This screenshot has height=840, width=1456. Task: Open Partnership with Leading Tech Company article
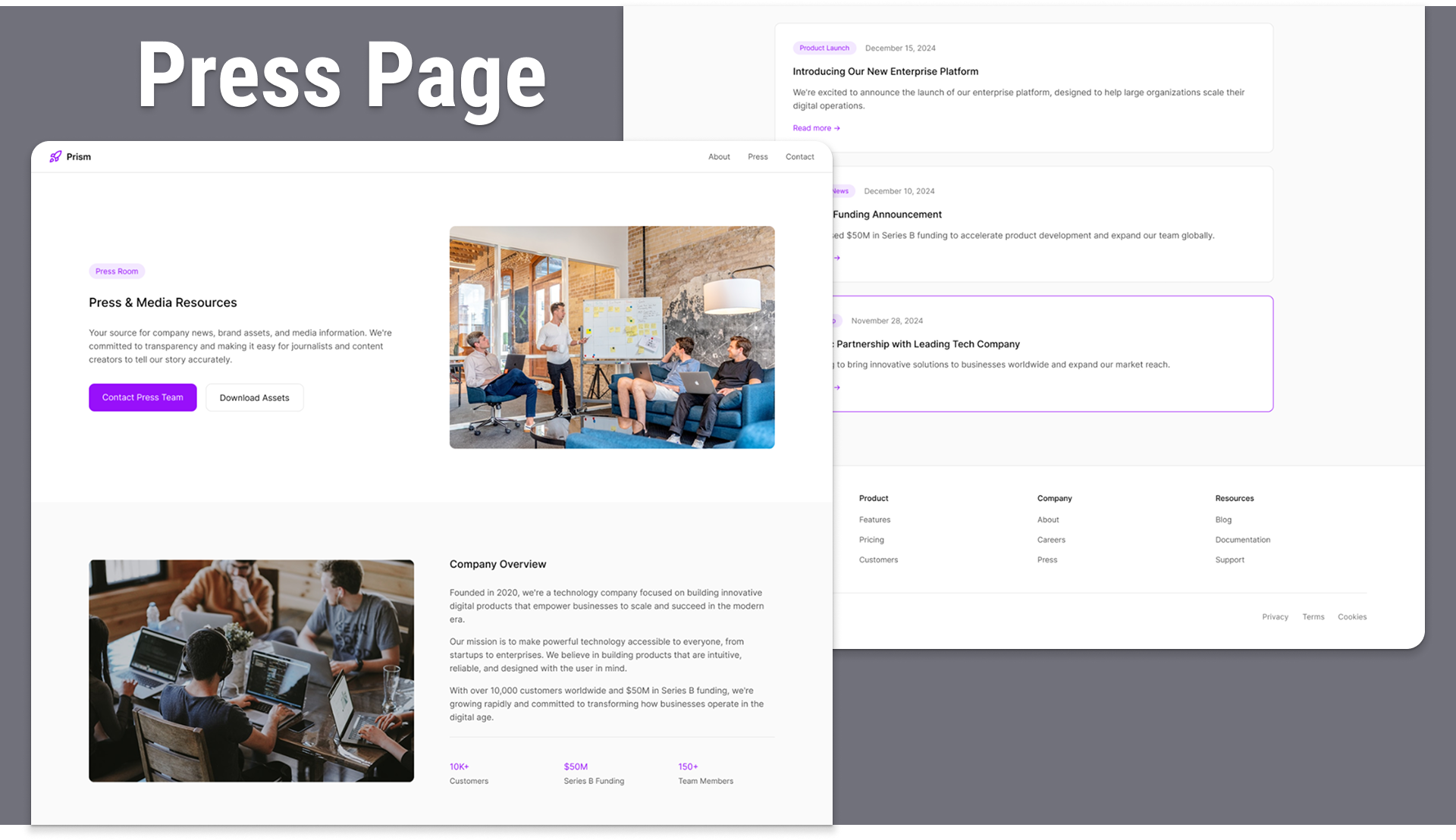927,344
